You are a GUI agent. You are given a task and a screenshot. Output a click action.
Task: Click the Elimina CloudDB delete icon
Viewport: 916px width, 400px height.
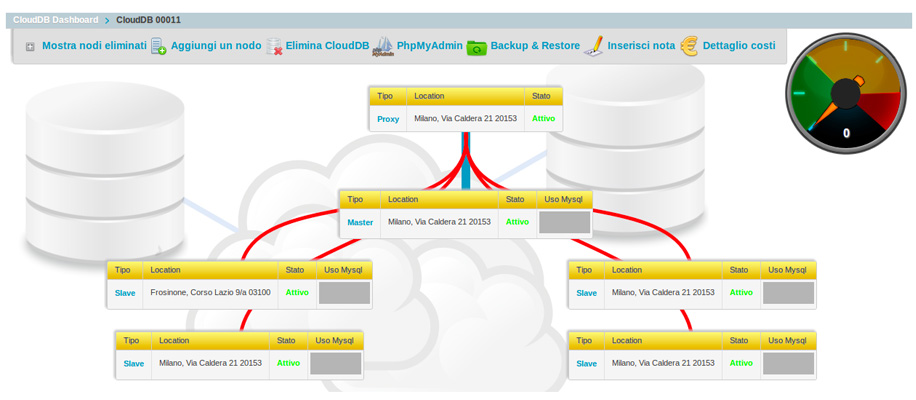[274, 46]
